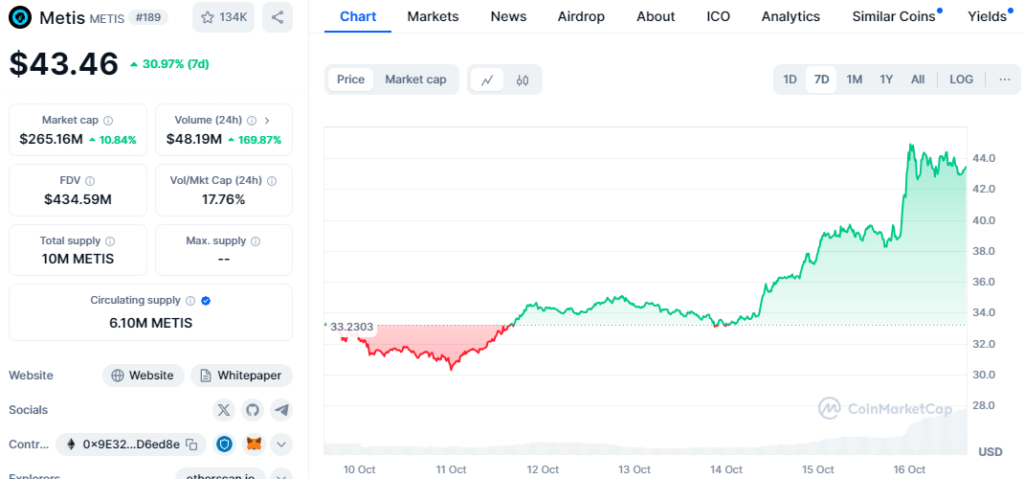The height and width of the screenshot is (479, 1024).
Task: Expand the contracts dropdown chevron
Action: tap(281, 444)
